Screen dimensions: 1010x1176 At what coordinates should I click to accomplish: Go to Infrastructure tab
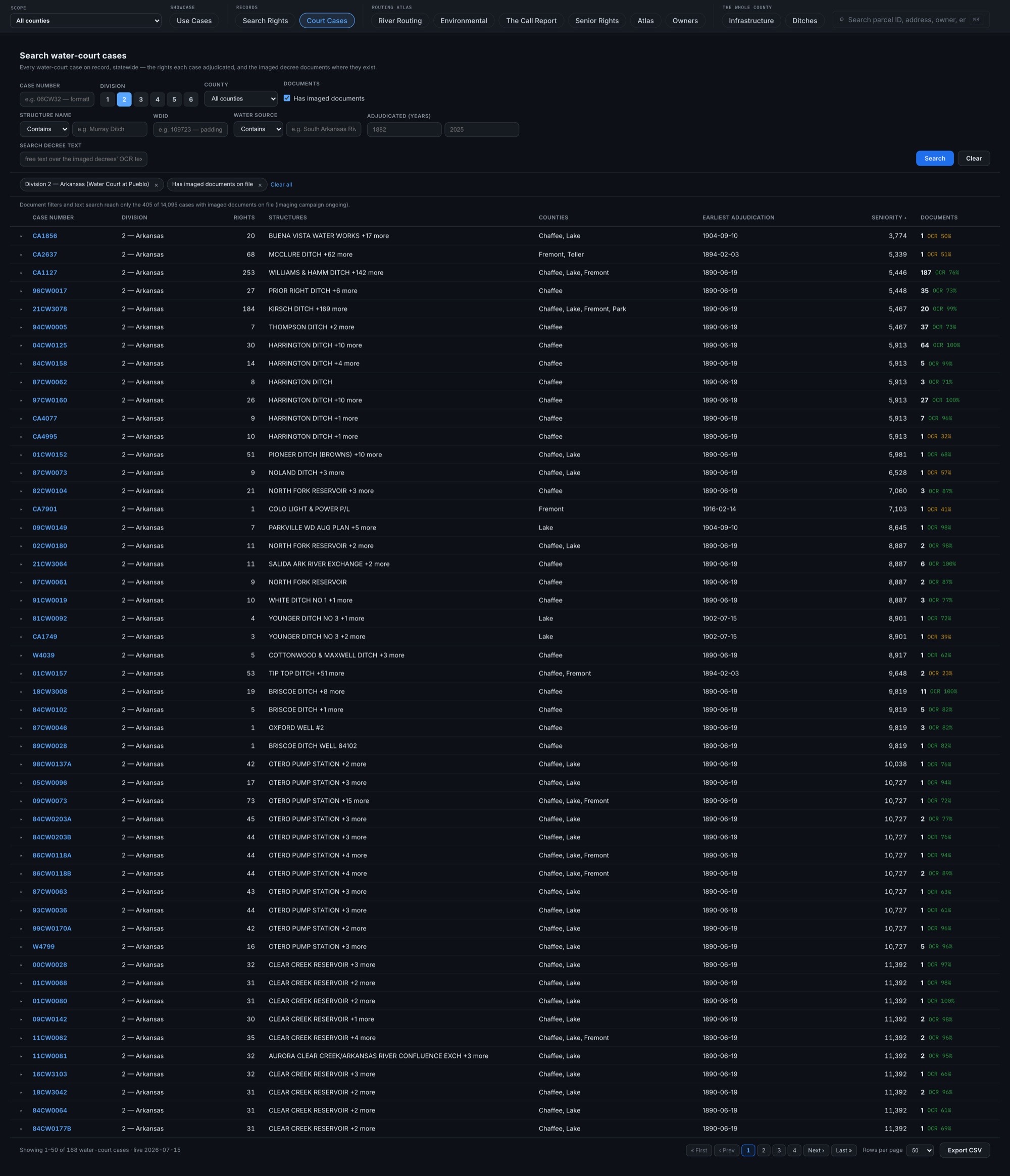(751, 21)
